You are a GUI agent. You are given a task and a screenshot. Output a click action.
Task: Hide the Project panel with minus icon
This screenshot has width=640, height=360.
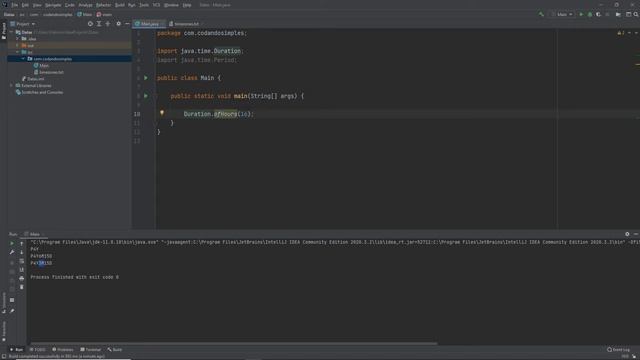coord(127,24)
